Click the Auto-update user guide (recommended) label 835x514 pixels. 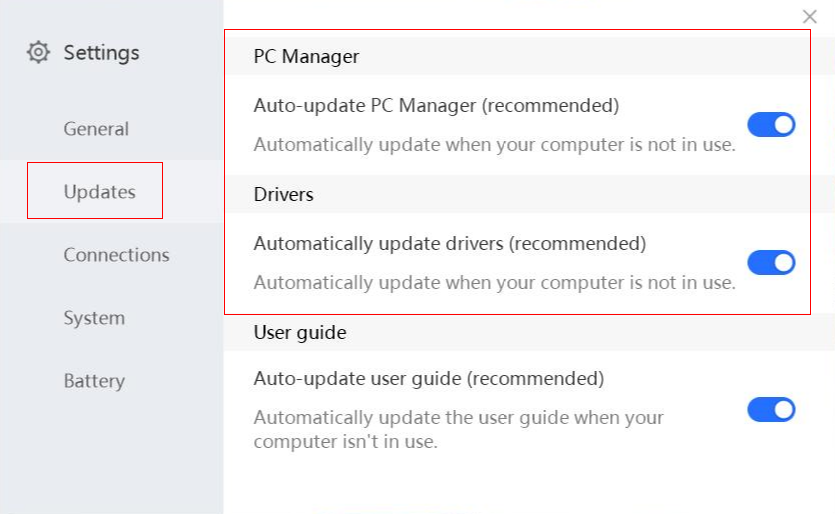429,379
